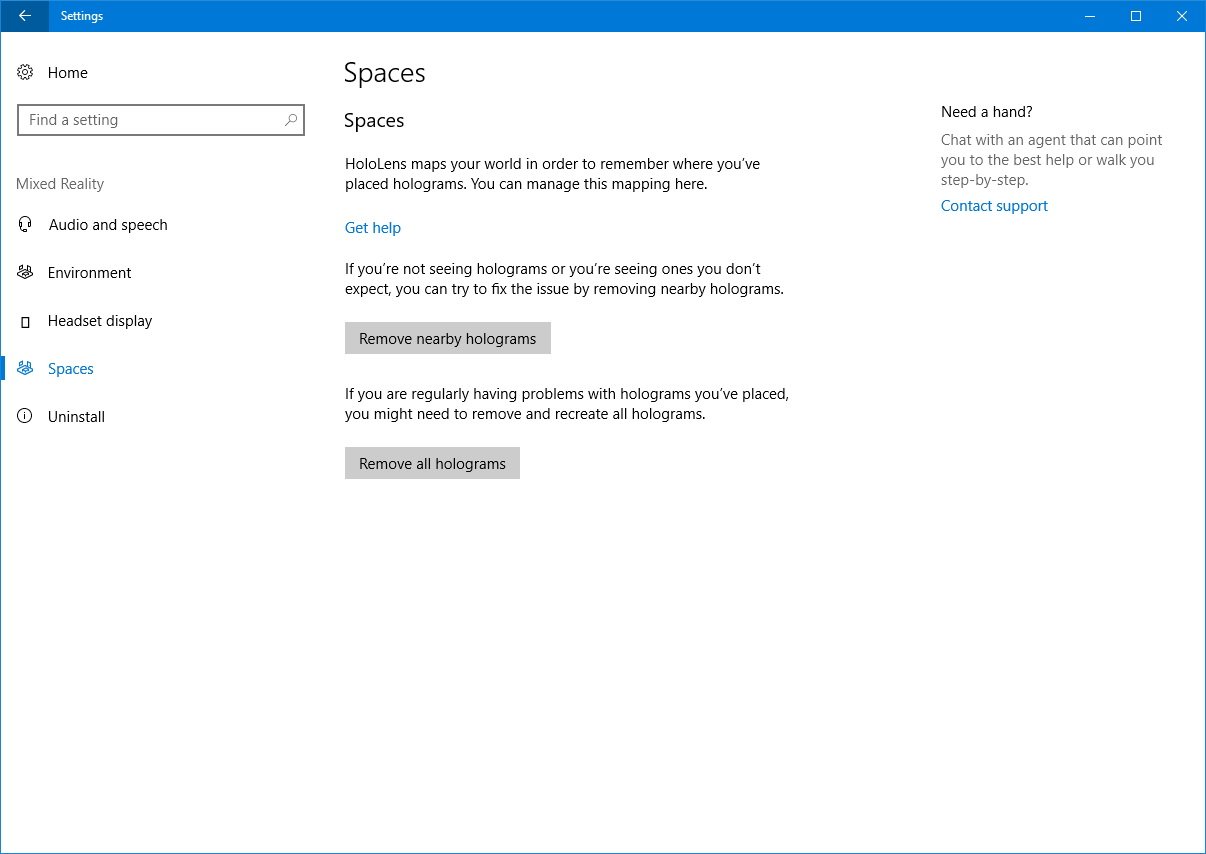1206x854 pixels.
Task: Open the Get help link
Action: [x=373, y=228]
